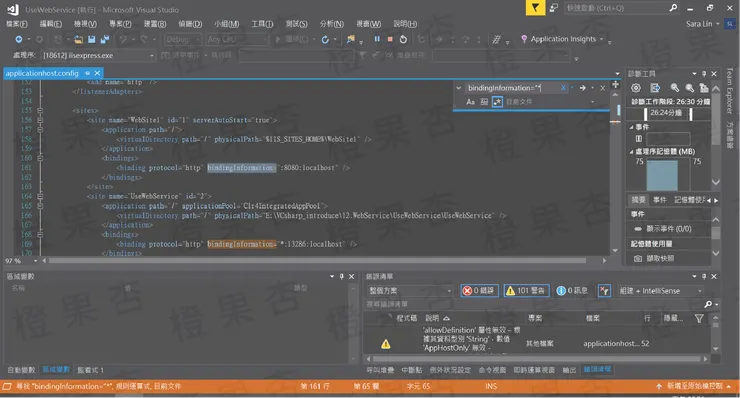740x398 pixels.
Task: Click the Save All toolbar icon
Action: (x=105, y=40)
